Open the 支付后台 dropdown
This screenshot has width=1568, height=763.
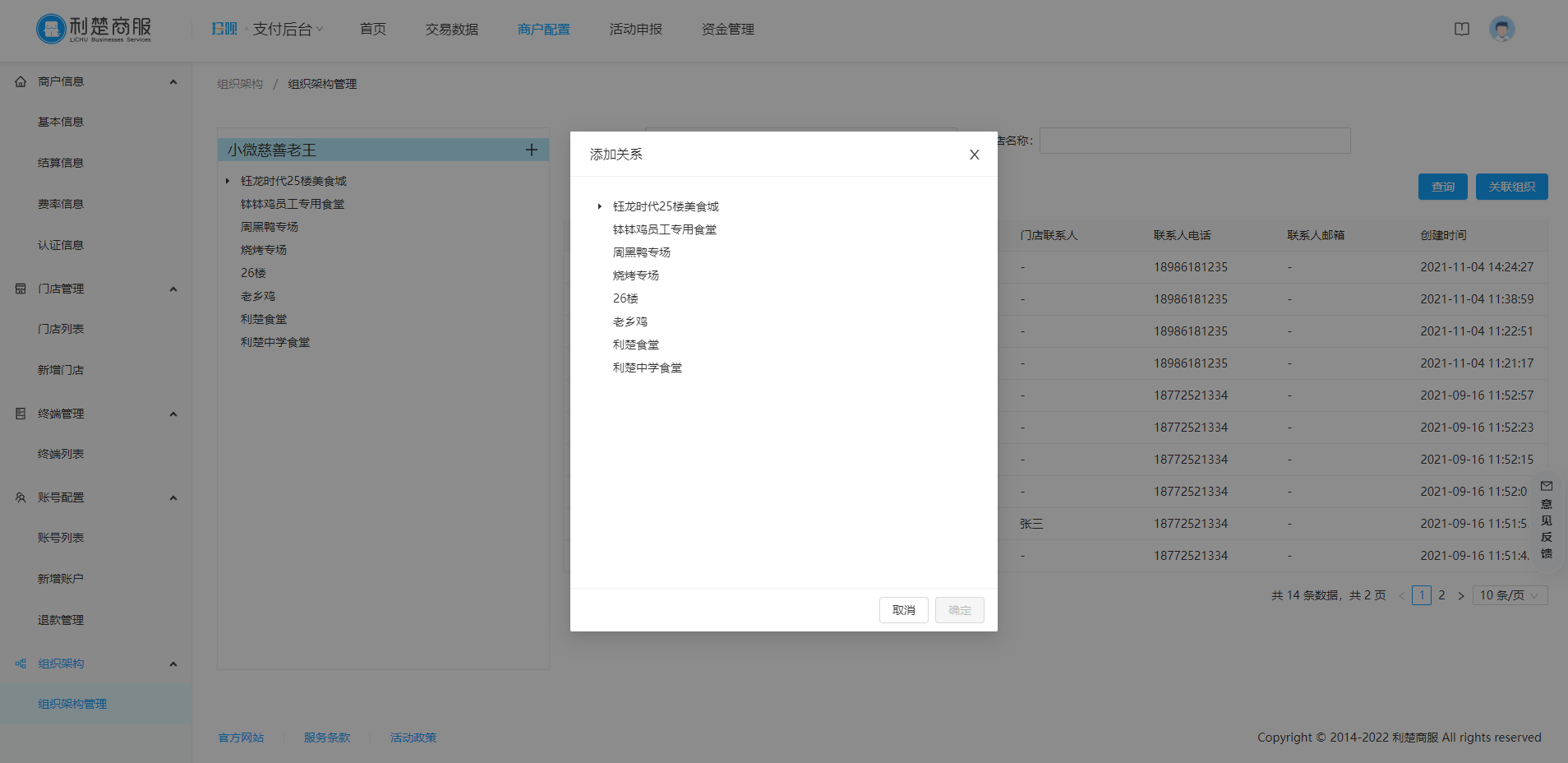(x=288, y=30)
